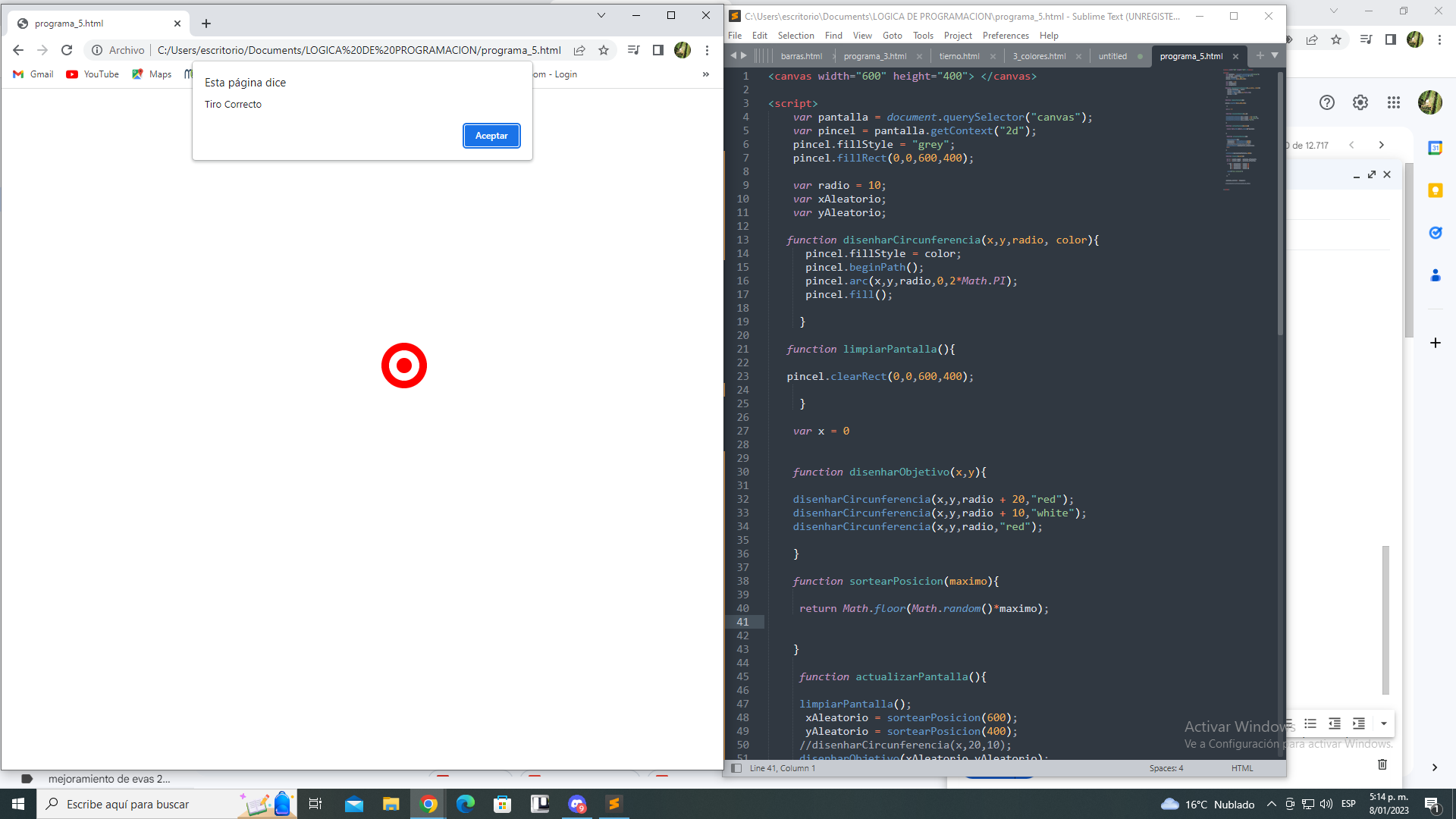
Task: Toggle the Sublime side bar status icon
Action: pyautogui.click(x=736, y=768)
